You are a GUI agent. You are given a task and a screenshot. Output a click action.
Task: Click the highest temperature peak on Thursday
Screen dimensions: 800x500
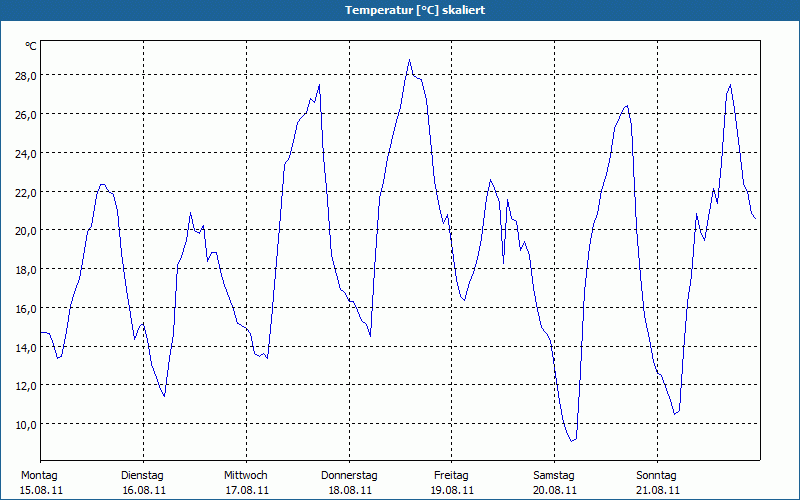click(409, 60)
